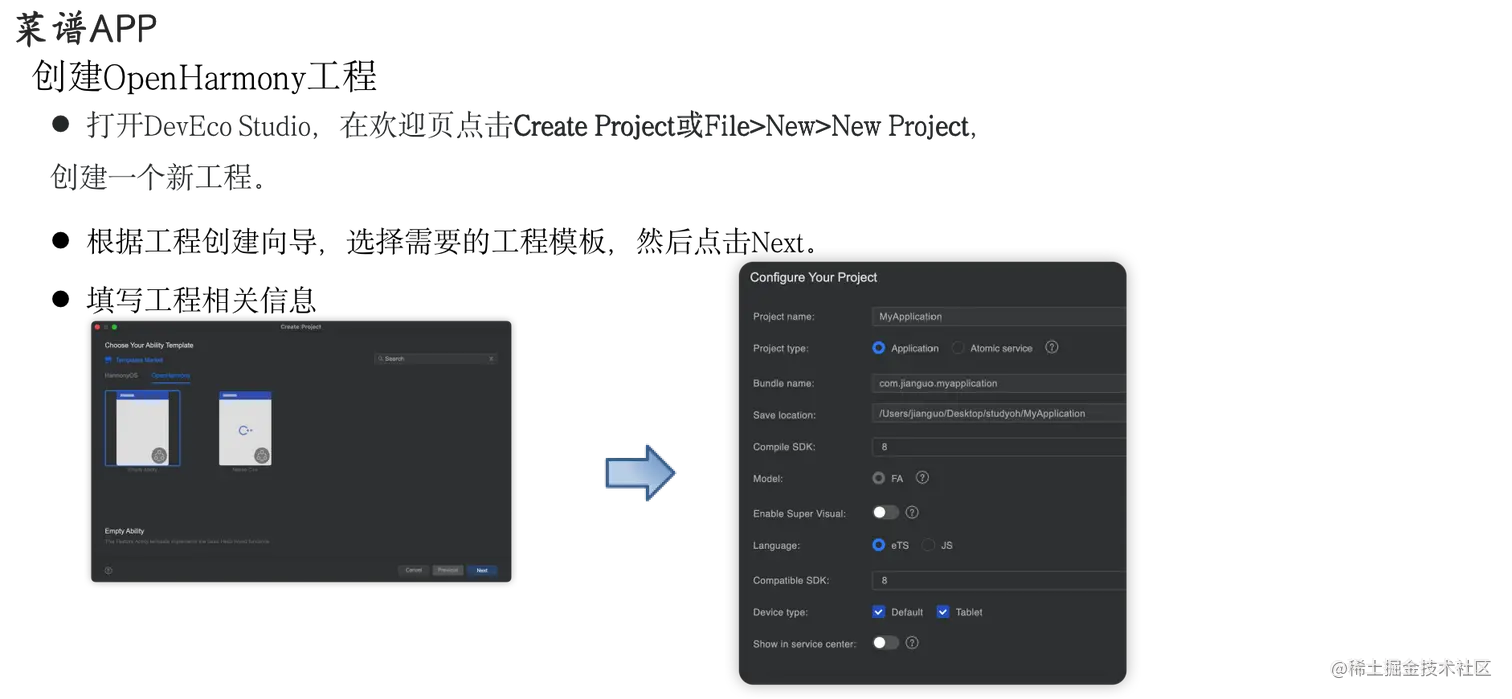Screen dimensions: 1512x699
Task: Toggle Show in service center switch
Action: (885, 643)
